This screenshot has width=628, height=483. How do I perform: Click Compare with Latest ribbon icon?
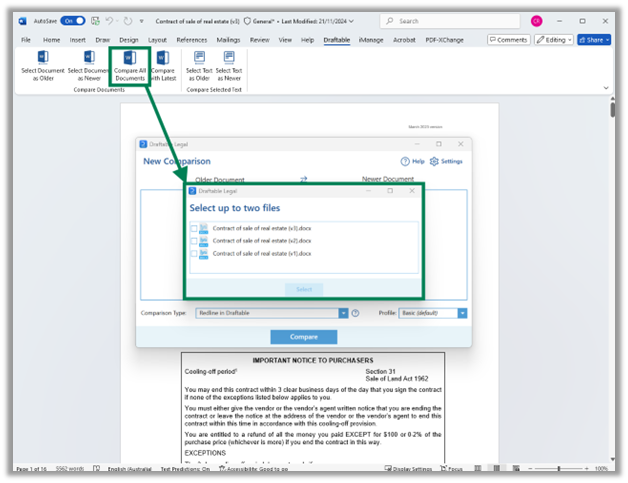click(x=163, y=57)
